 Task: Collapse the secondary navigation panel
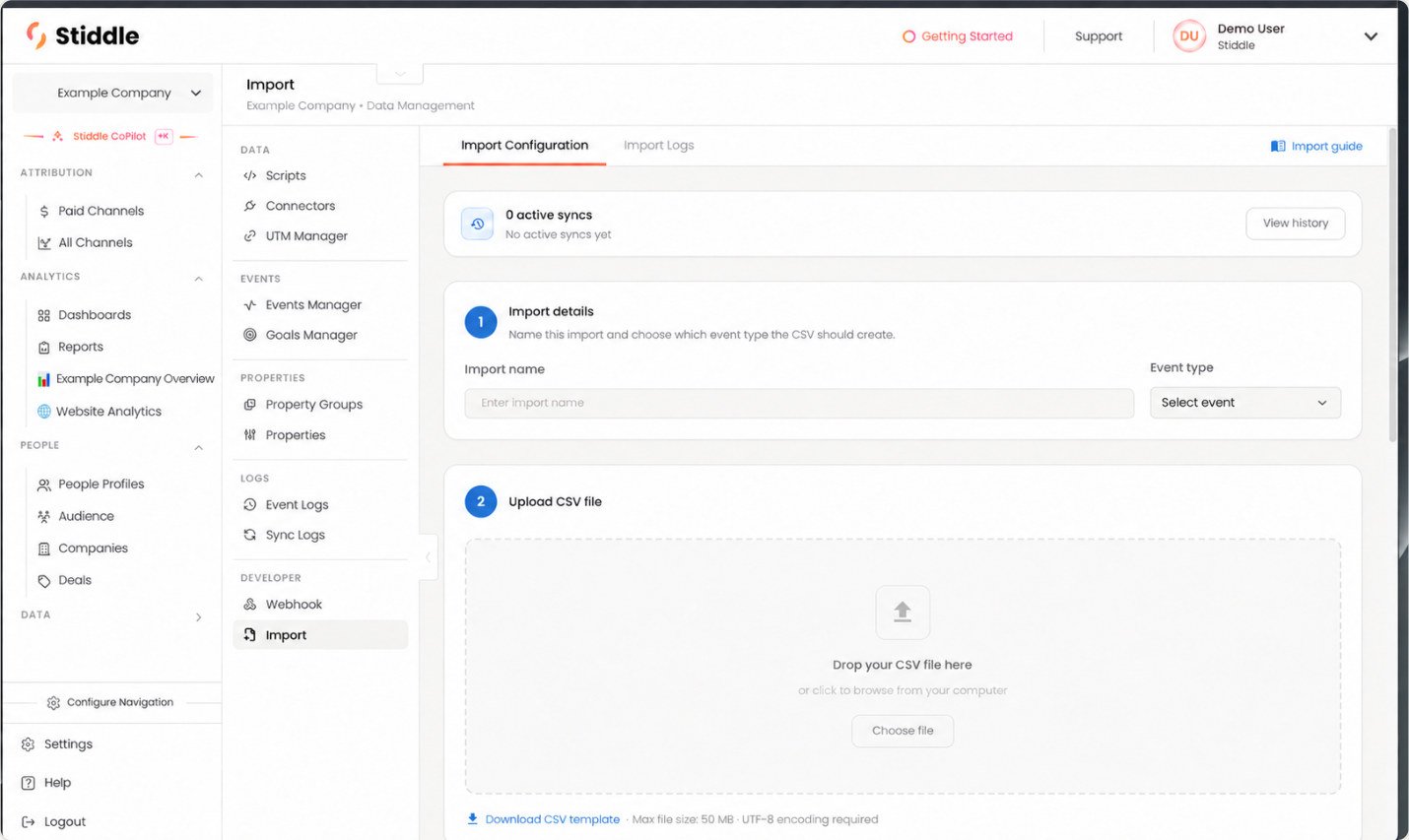point(428,557)
